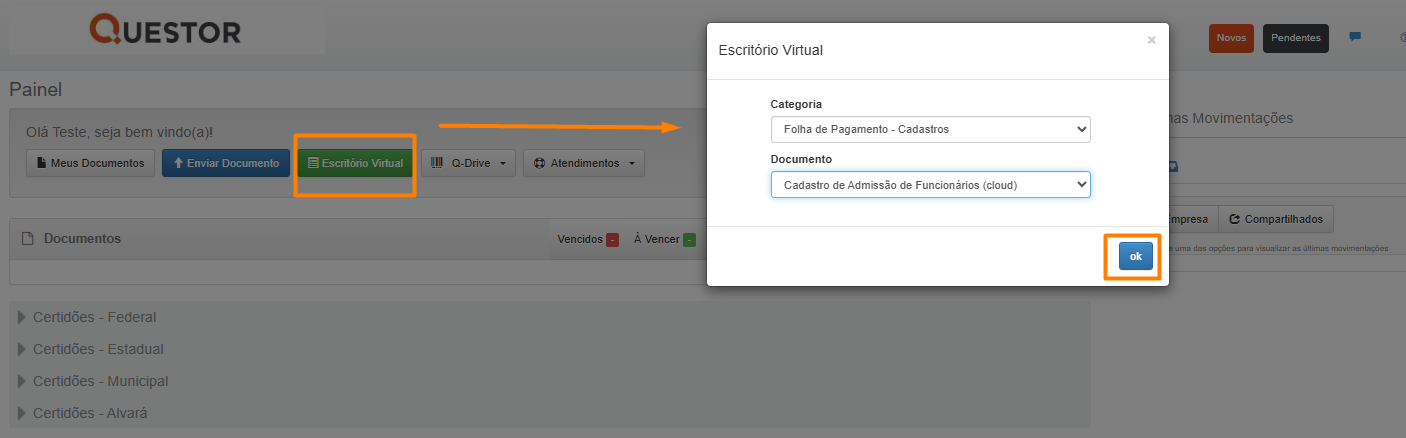The height and width of the screenshot is (438, 1406).
Task: Click the red Vencidos indicator
Action: pos(612,240)
